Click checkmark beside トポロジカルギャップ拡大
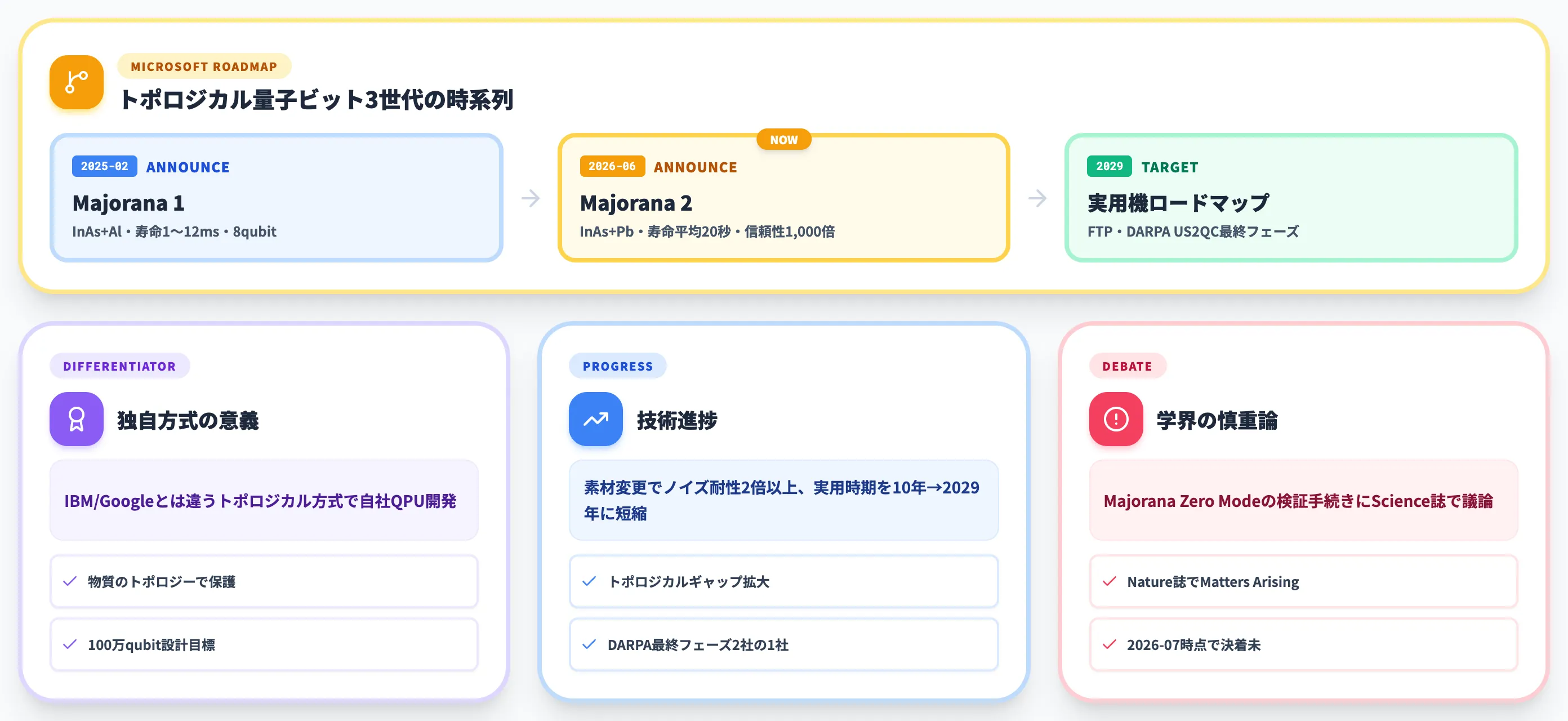 (589, 581)
